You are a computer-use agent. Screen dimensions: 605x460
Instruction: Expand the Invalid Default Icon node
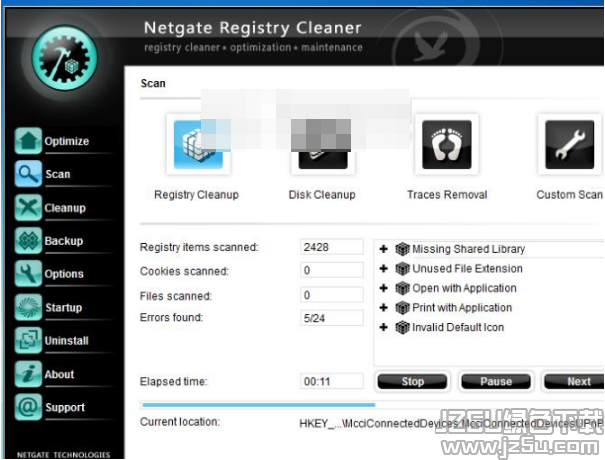point(384,327)
